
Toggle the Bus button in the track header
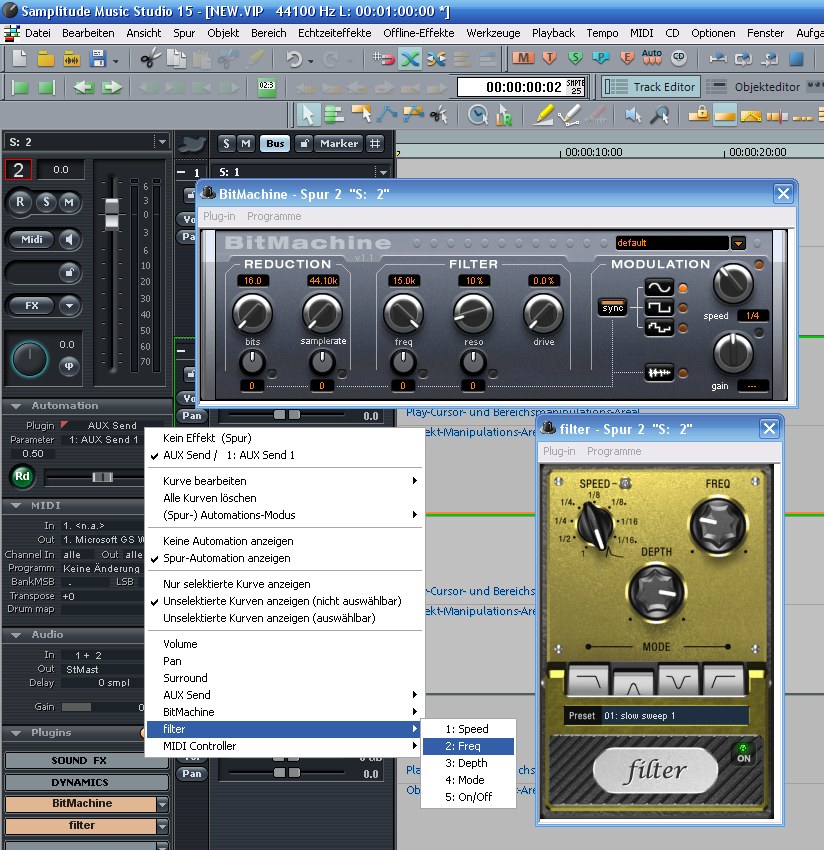[275, 144]
